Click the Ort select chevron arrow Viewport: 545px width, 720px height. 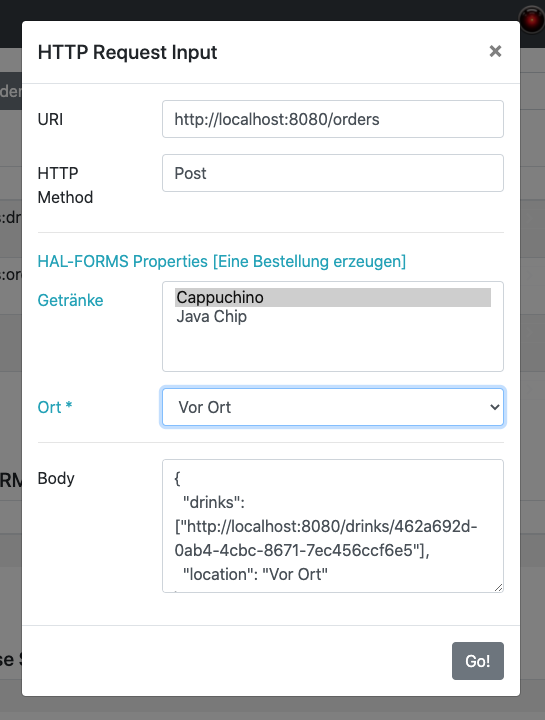pos(494,407)
